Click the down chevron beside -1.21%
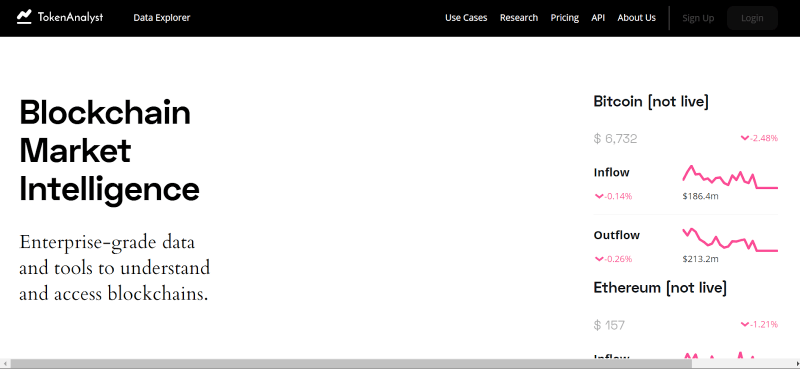This screenshot has width=800, height=369. pos(745,324)
